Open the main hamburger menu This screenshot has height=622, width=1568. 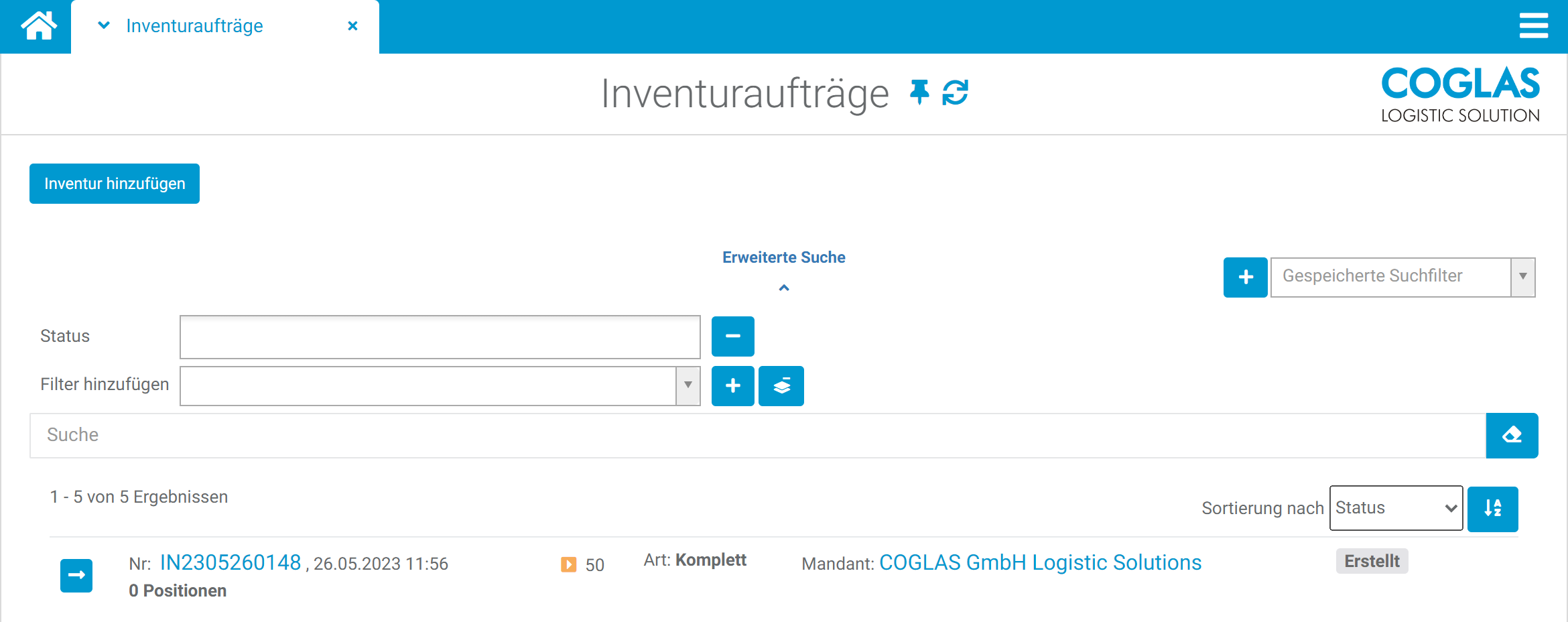[x=1534, y=26]
